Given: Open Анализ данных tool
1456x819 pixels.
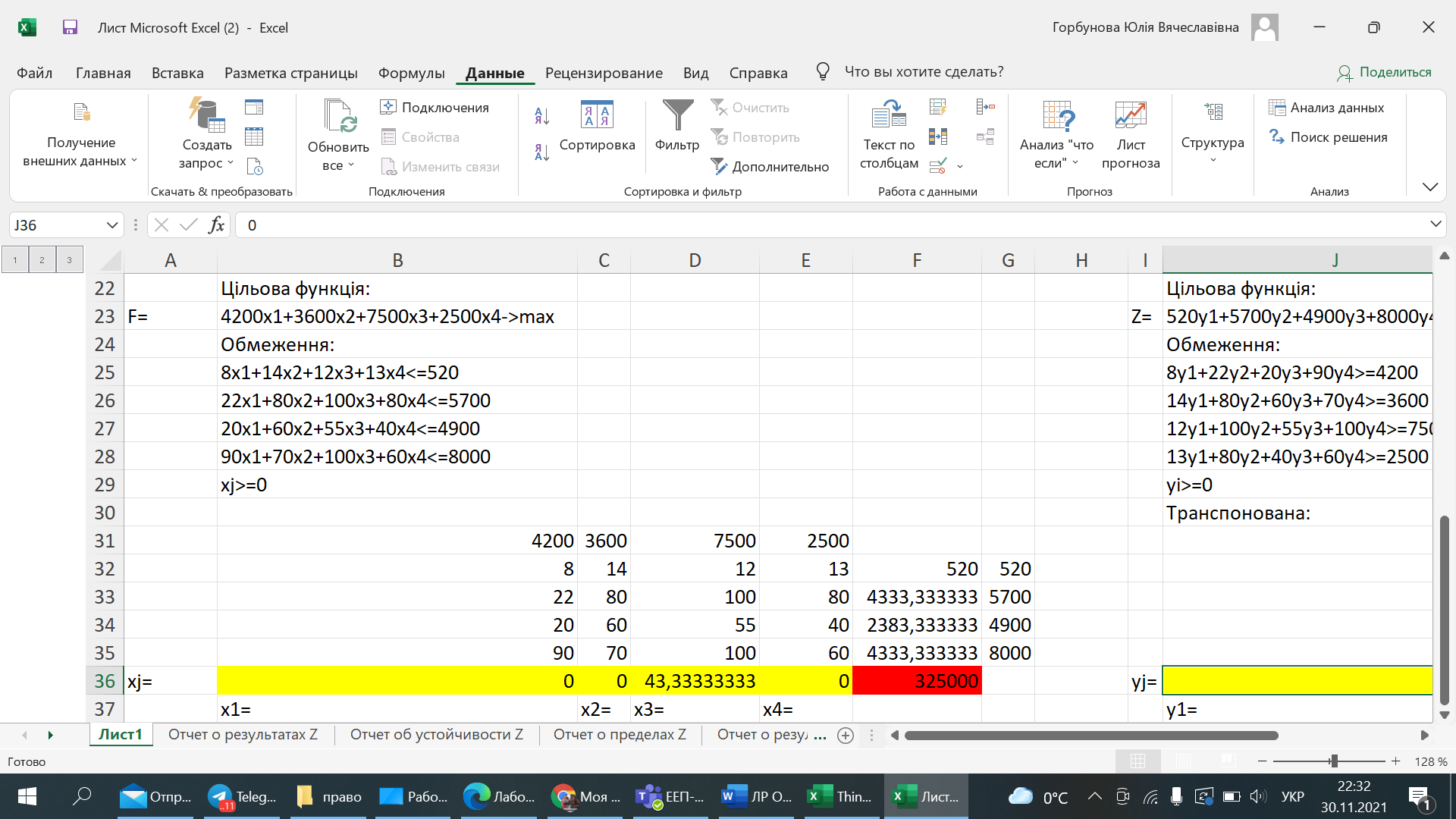Looking at the screenshot, I should pyautogui.click(x=1326, y=107).
